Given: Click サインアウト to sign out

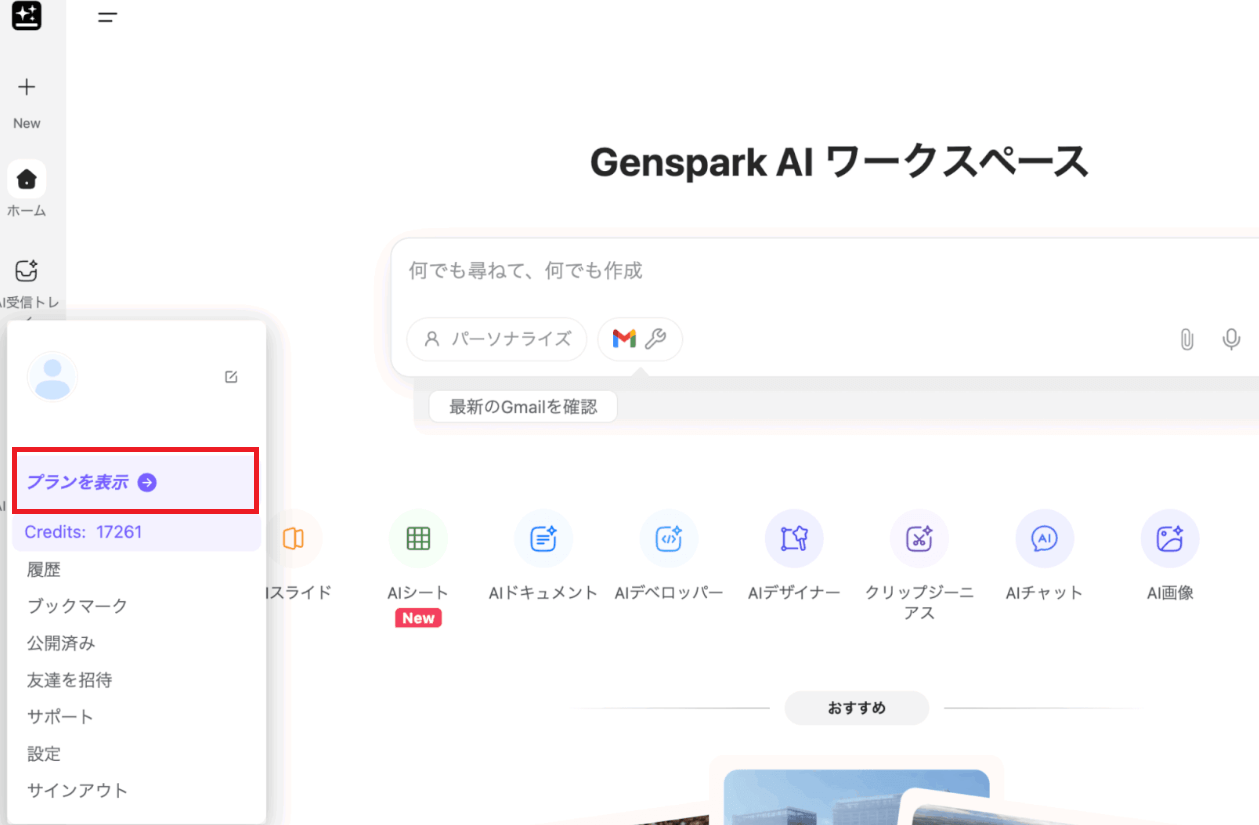Looking at the screenshot, I should pos(77,790).
